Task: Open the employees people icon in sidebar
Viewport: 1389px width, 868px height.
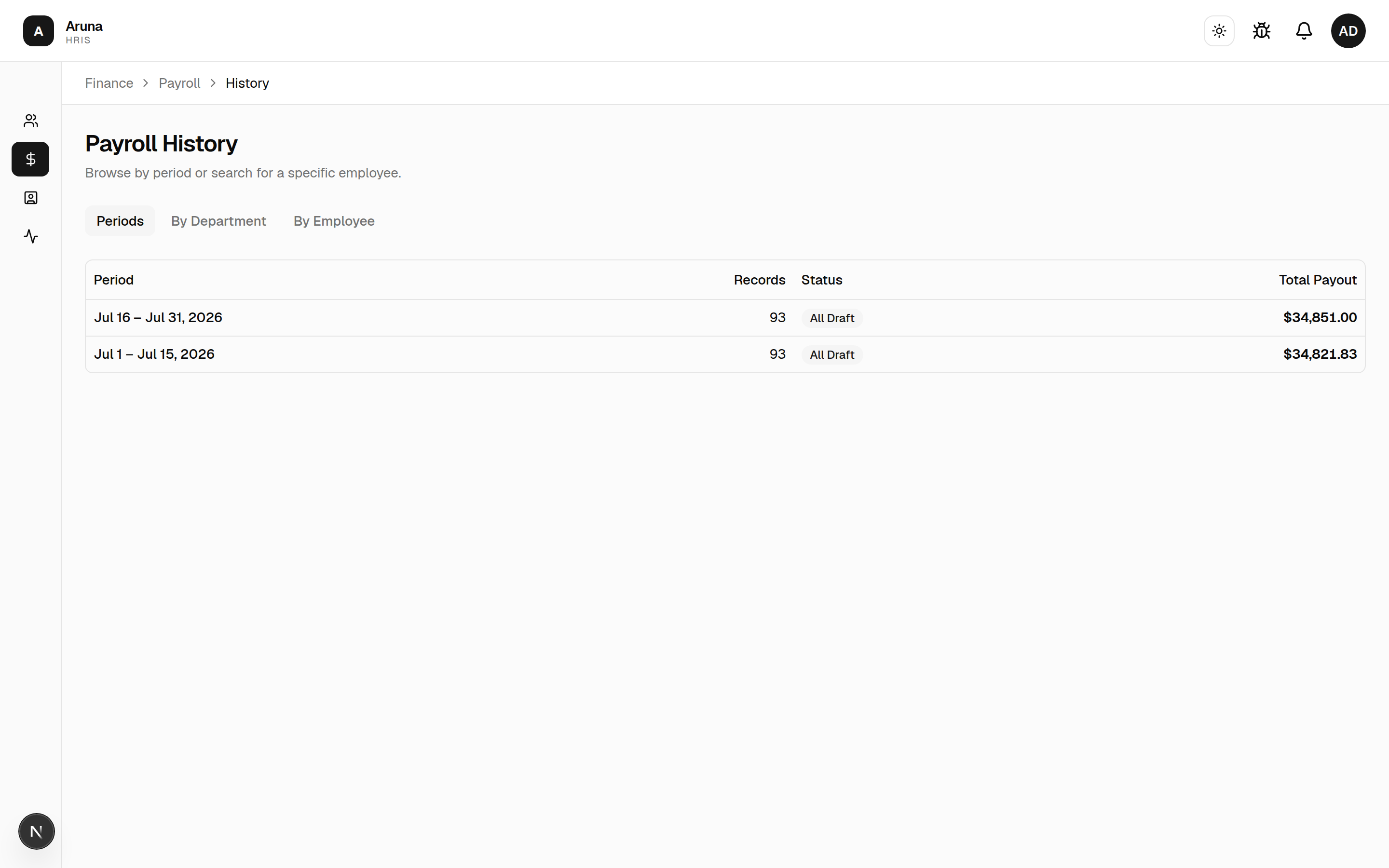Action: coord(30,121)
